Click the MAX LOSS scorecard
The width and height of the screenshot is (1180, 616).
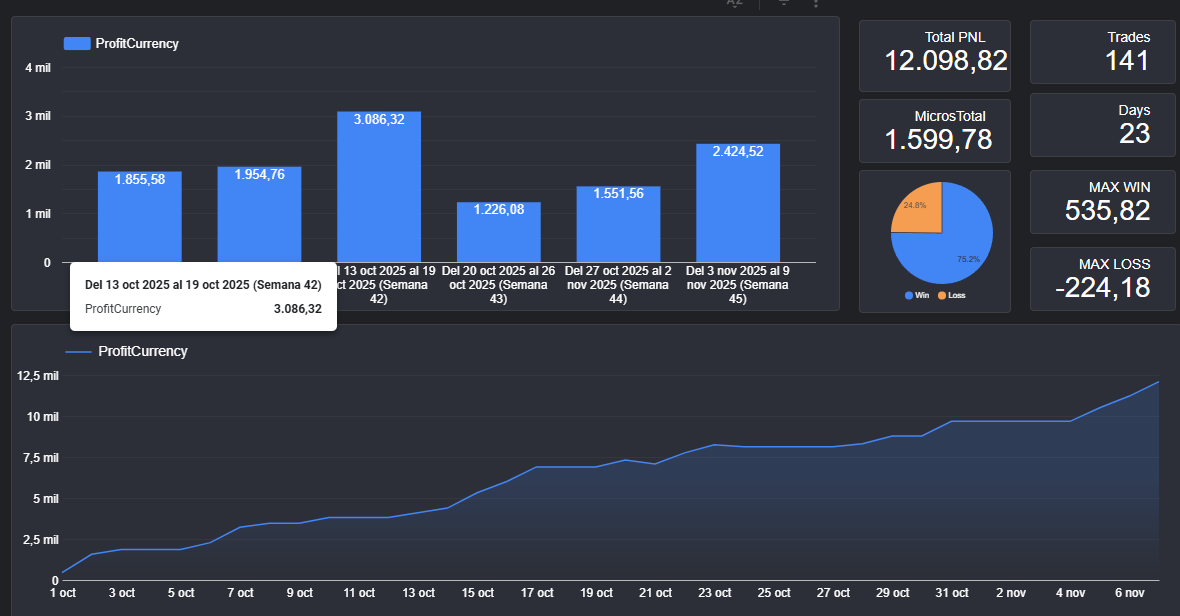(x=1103, y=279)
